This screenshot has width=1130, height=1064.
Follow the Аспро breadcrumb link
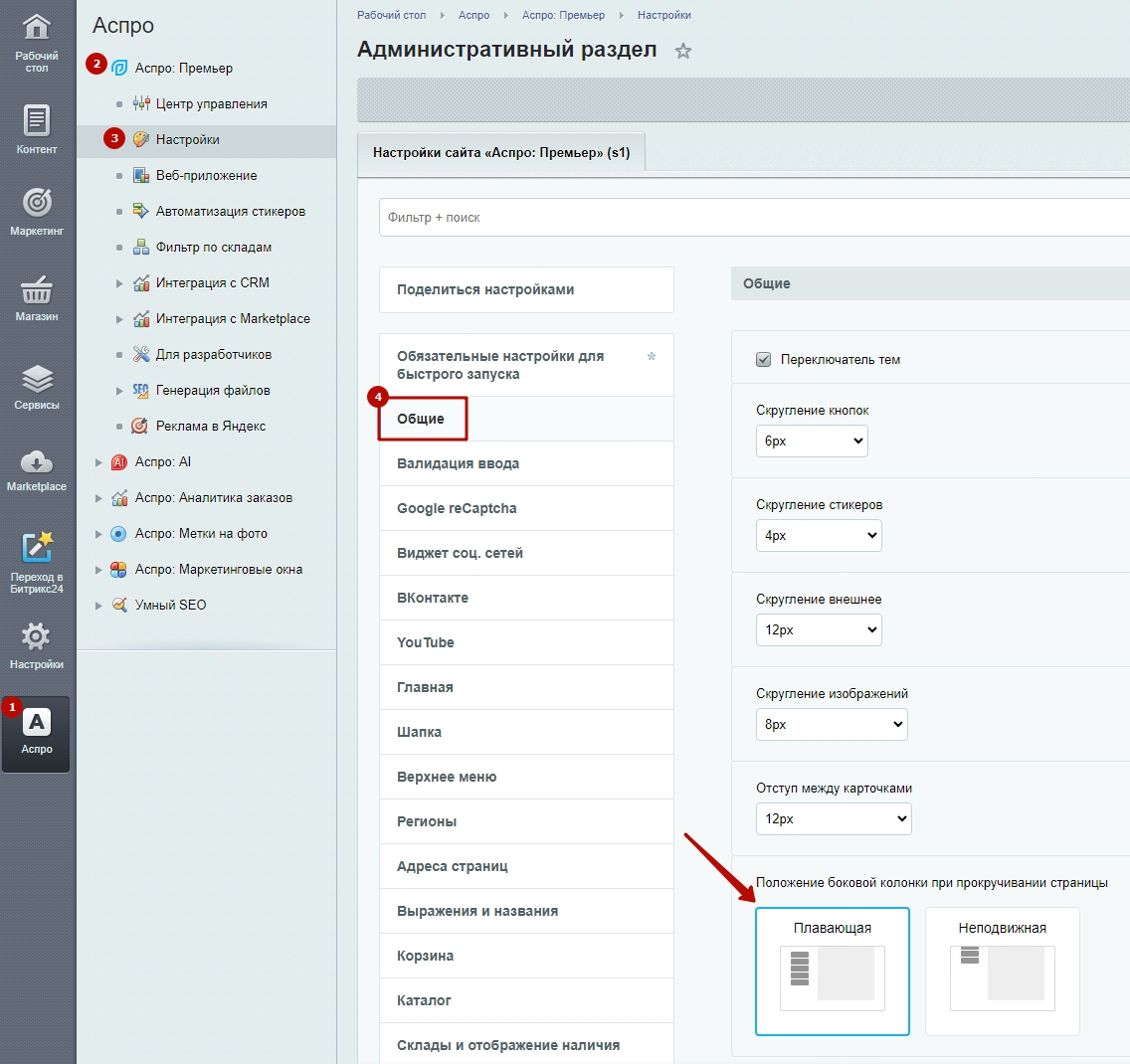474,15
